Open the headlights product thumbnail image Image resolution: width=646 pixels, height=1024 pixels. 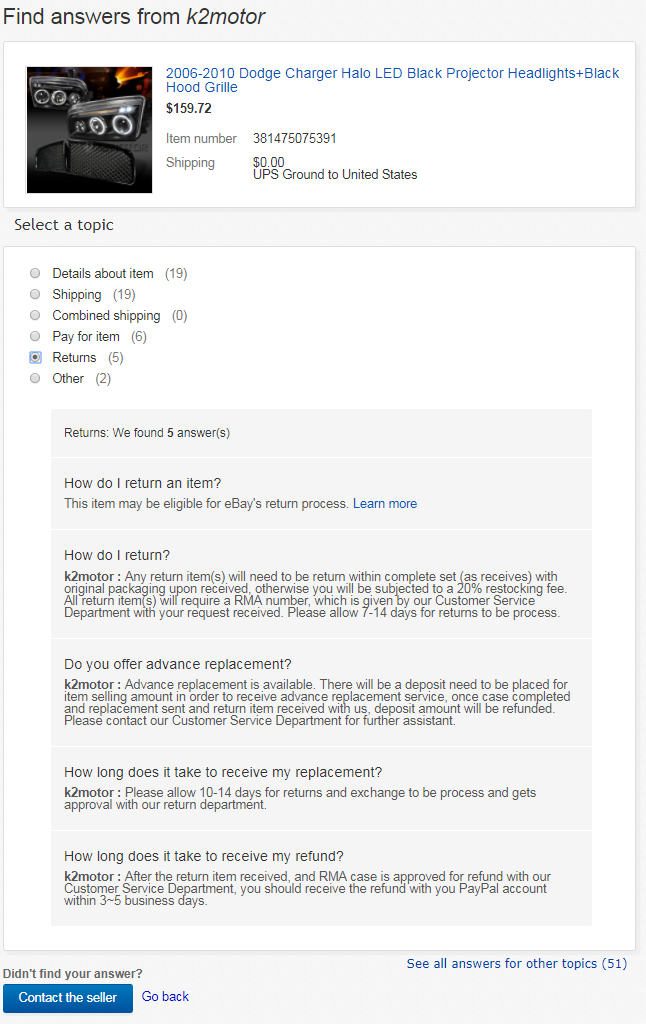tap(89, 130)
